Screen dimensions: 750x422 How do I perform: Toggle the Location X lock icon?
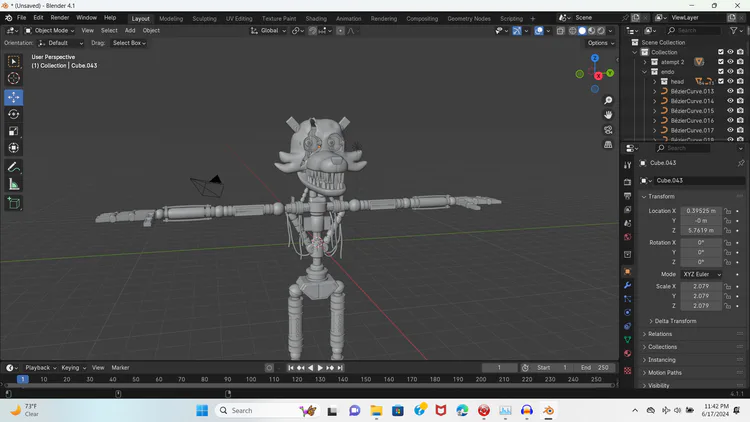tap(728, 211)
